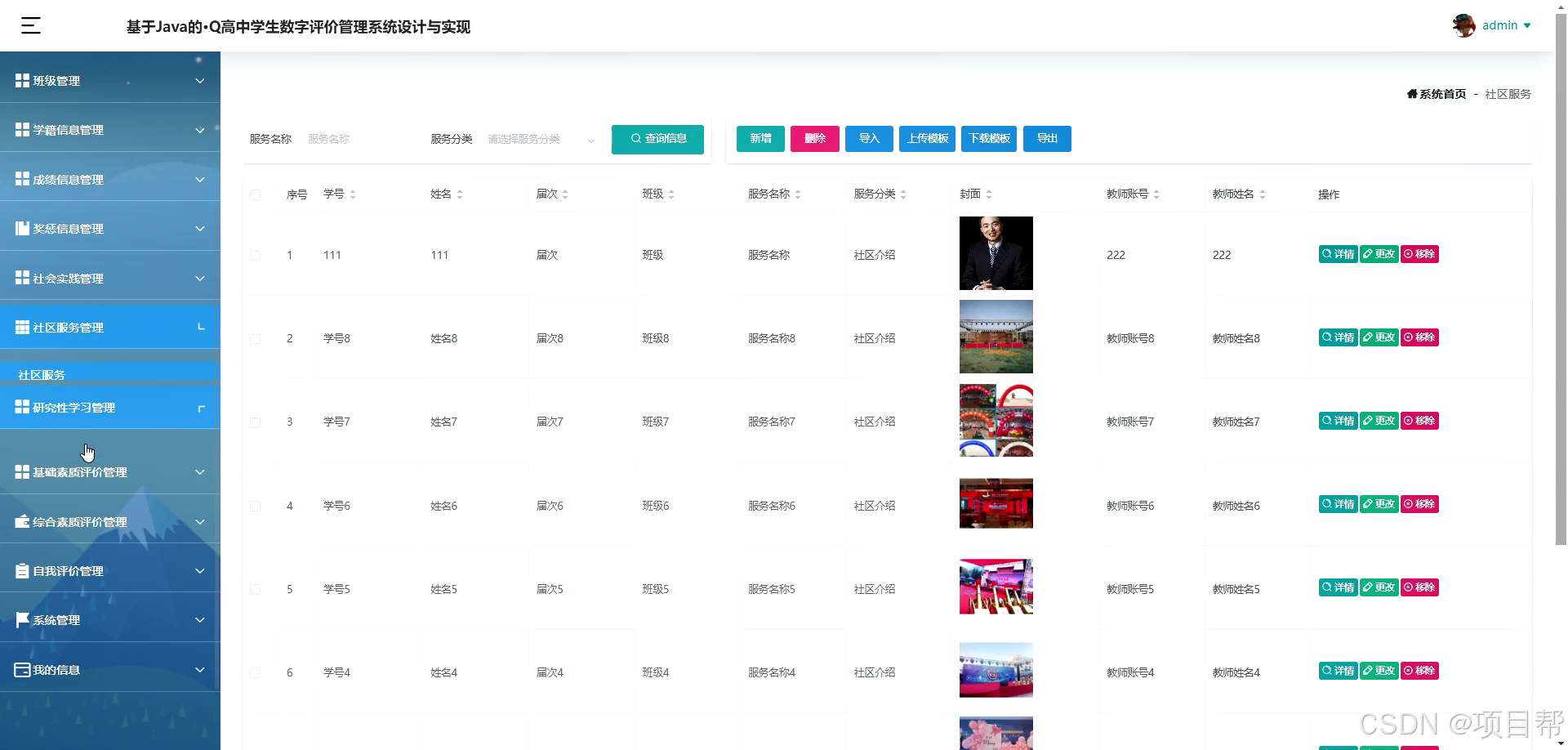
Task: Click the 导入 button
Action: [869, 139]
